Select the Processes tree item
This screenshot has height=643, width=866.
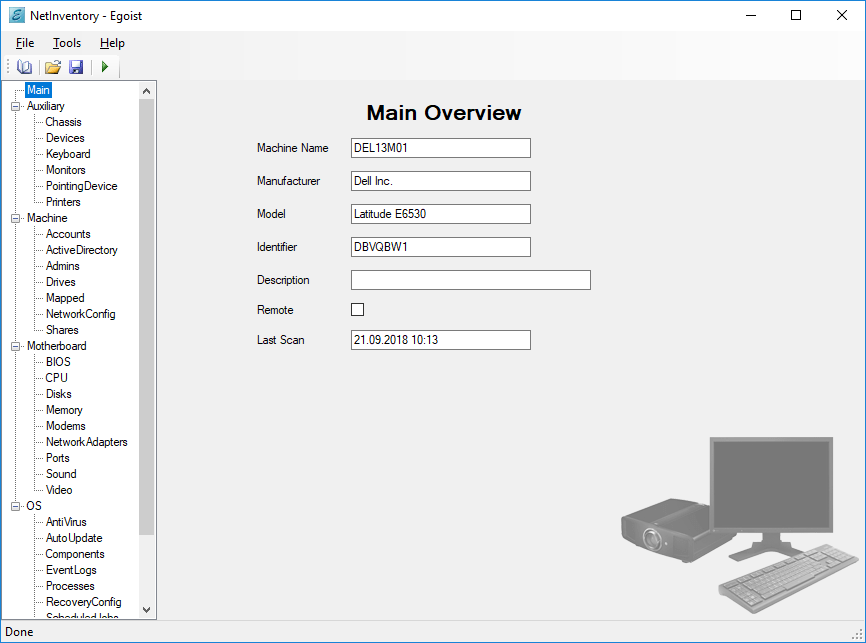click(x=70, y=587)
